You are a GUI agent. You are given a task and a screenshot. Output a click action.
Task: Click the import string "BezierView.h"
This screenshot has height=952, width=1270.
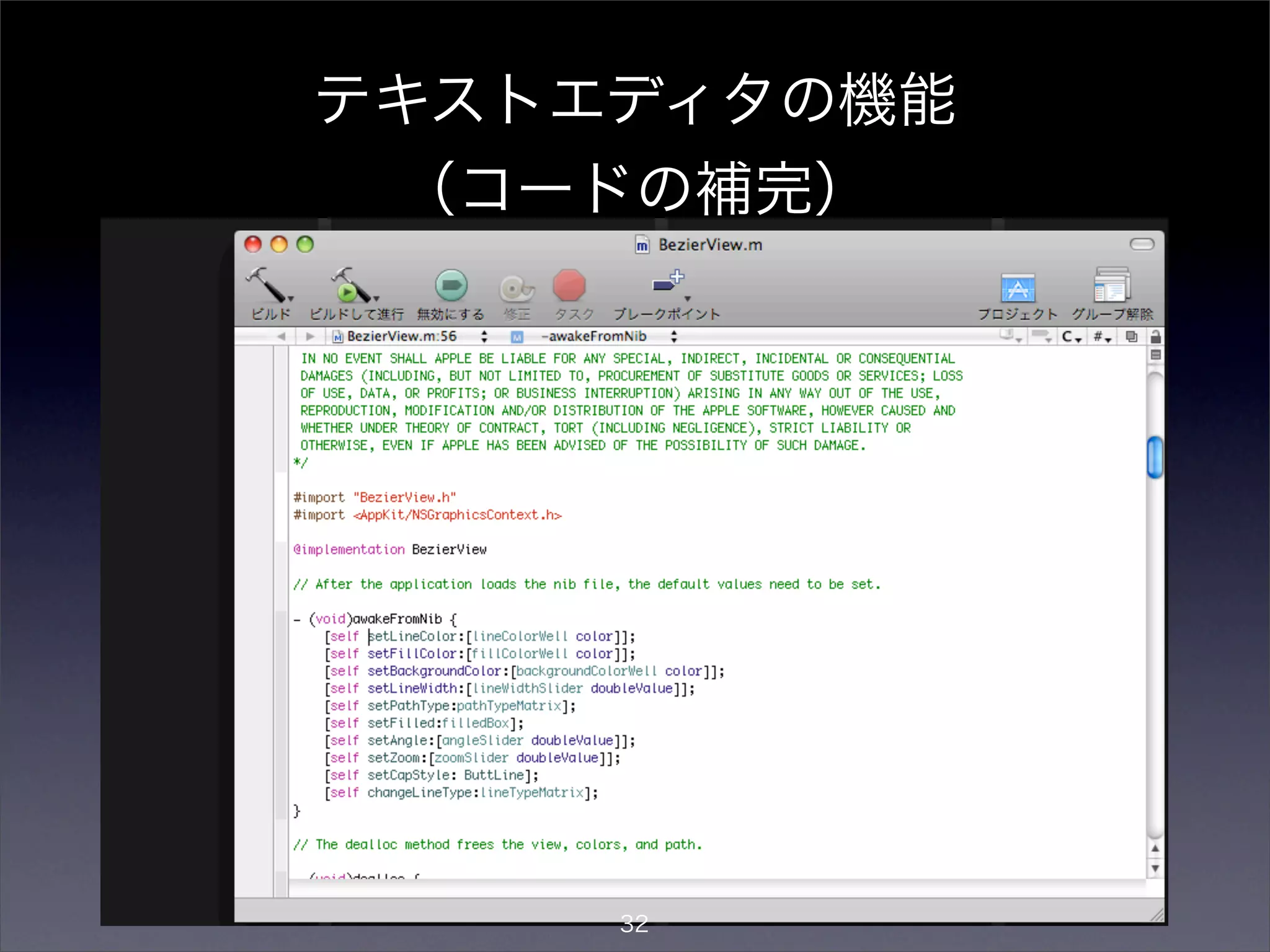tap(405, 498)
